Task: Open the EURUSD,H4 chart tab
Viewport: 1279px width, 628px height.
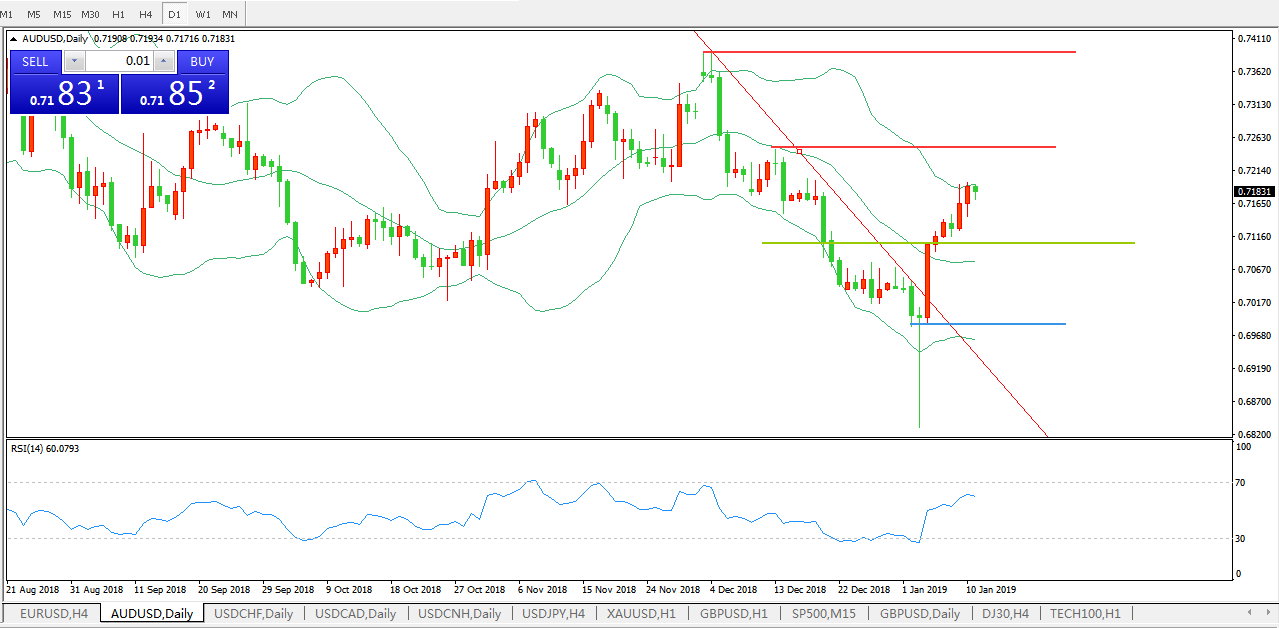Action: (52, 614)
